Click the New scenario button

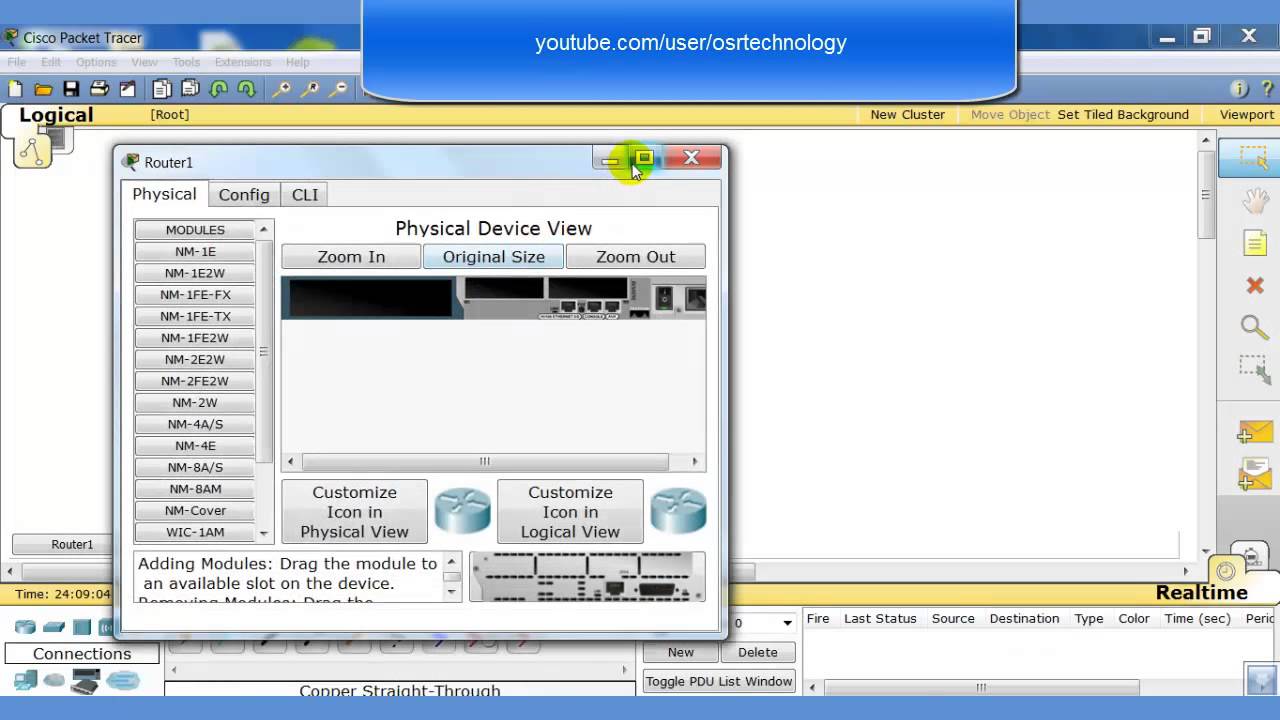[680, 652]
